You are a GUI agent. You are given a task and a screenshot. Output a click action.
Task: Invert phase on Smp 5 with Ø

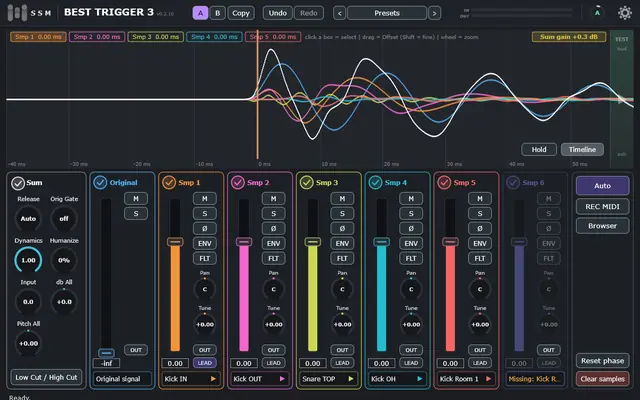480,229
